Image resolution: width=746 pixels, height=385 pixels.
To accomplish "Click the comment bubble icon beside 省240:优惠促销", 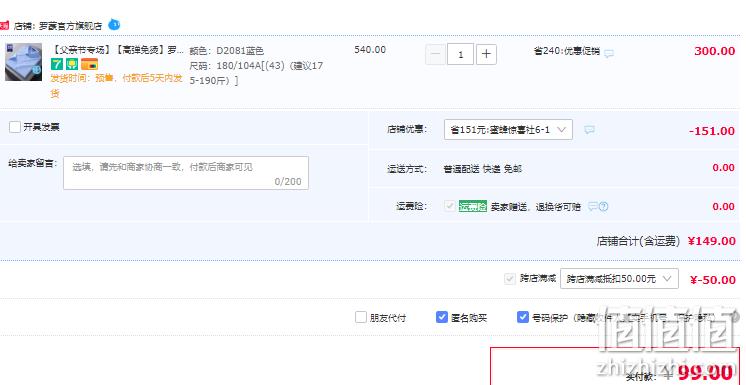I will pyautogui.click(x=609, y=54).
